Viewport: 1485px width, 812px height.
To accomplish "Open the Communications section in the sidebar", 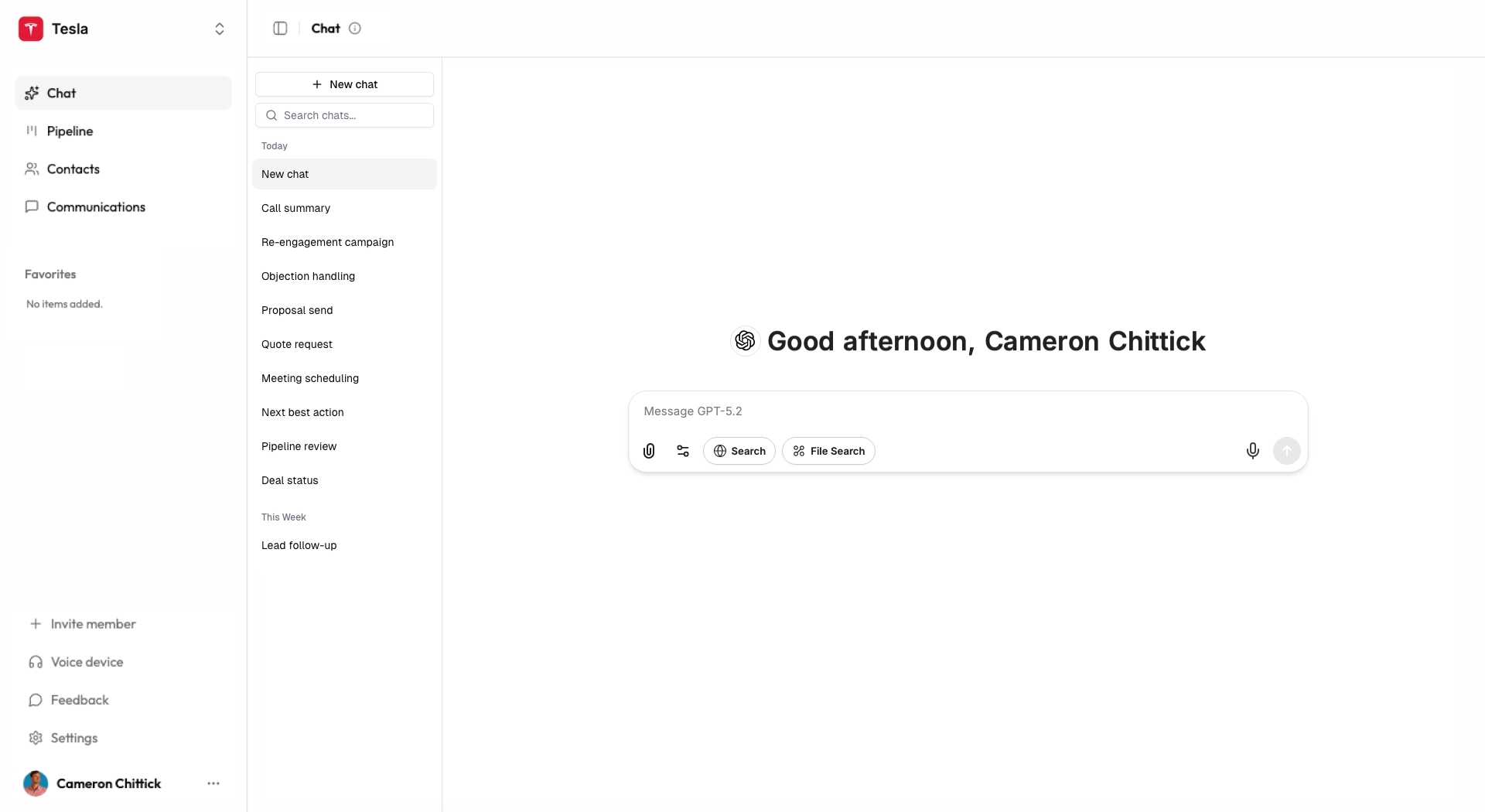I will pyautogui.click(x=96, y=206).
